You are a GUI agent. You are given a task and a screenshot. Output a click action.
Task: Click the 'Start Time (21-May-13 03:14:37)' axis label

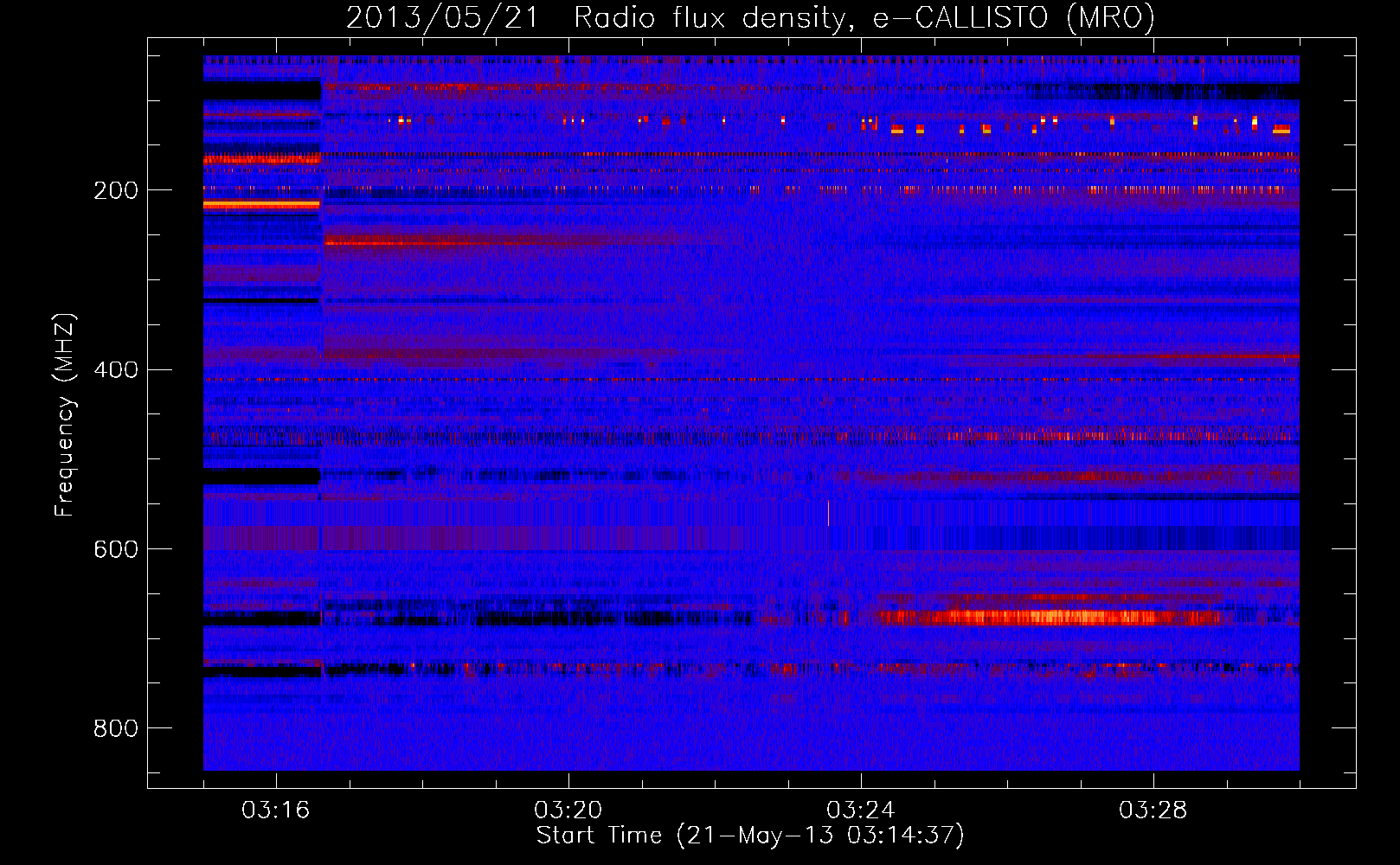(x=750, y=836)
